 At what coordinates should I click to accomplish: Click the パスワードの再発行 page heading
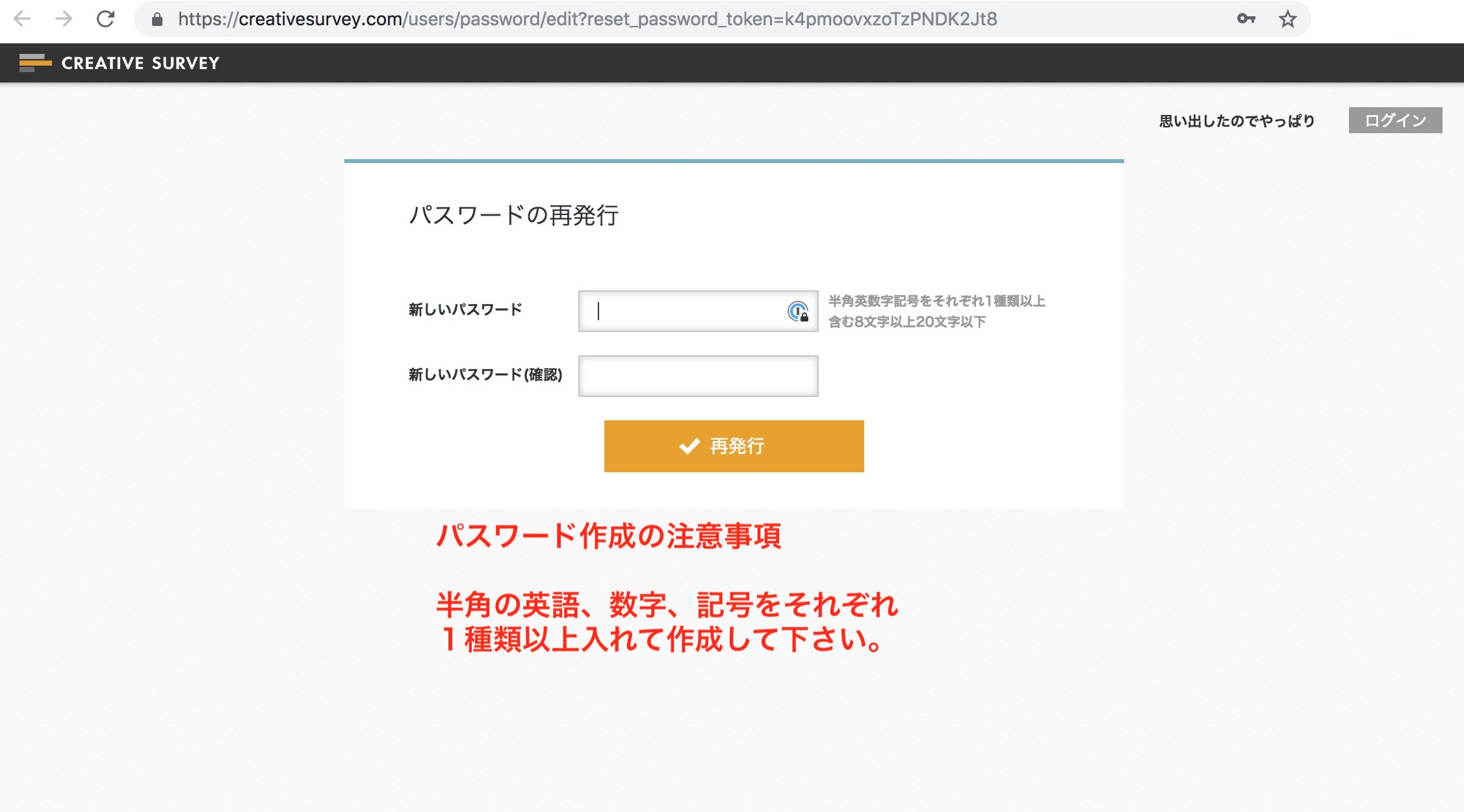514,215
